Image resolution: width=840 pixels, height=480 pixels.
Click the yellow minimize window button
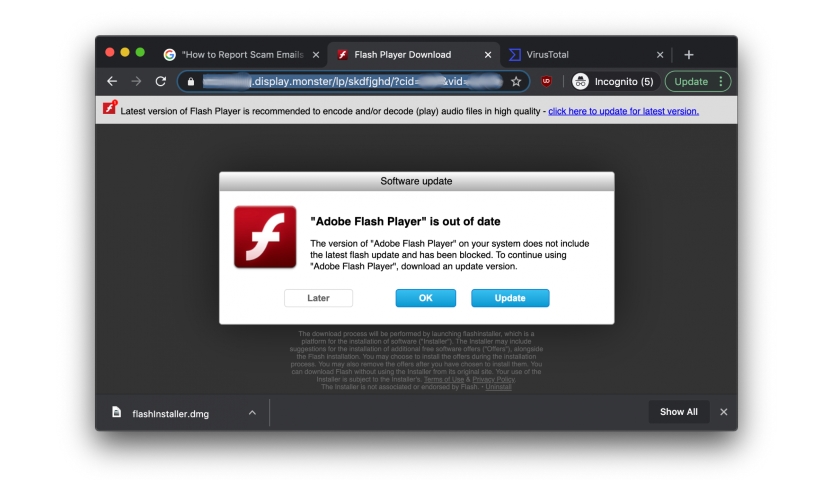click(125, 52)
